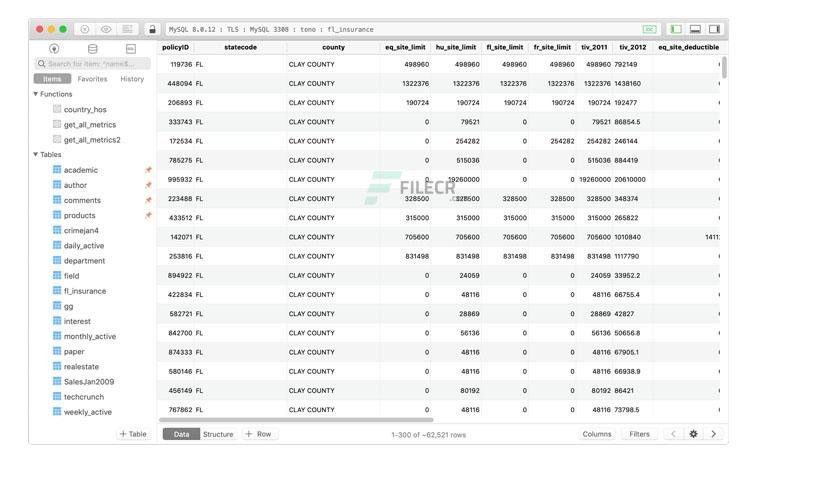Open the database selector icon in sidebar
This screenshot has height=484, width=836.
[x=92, y=49]
